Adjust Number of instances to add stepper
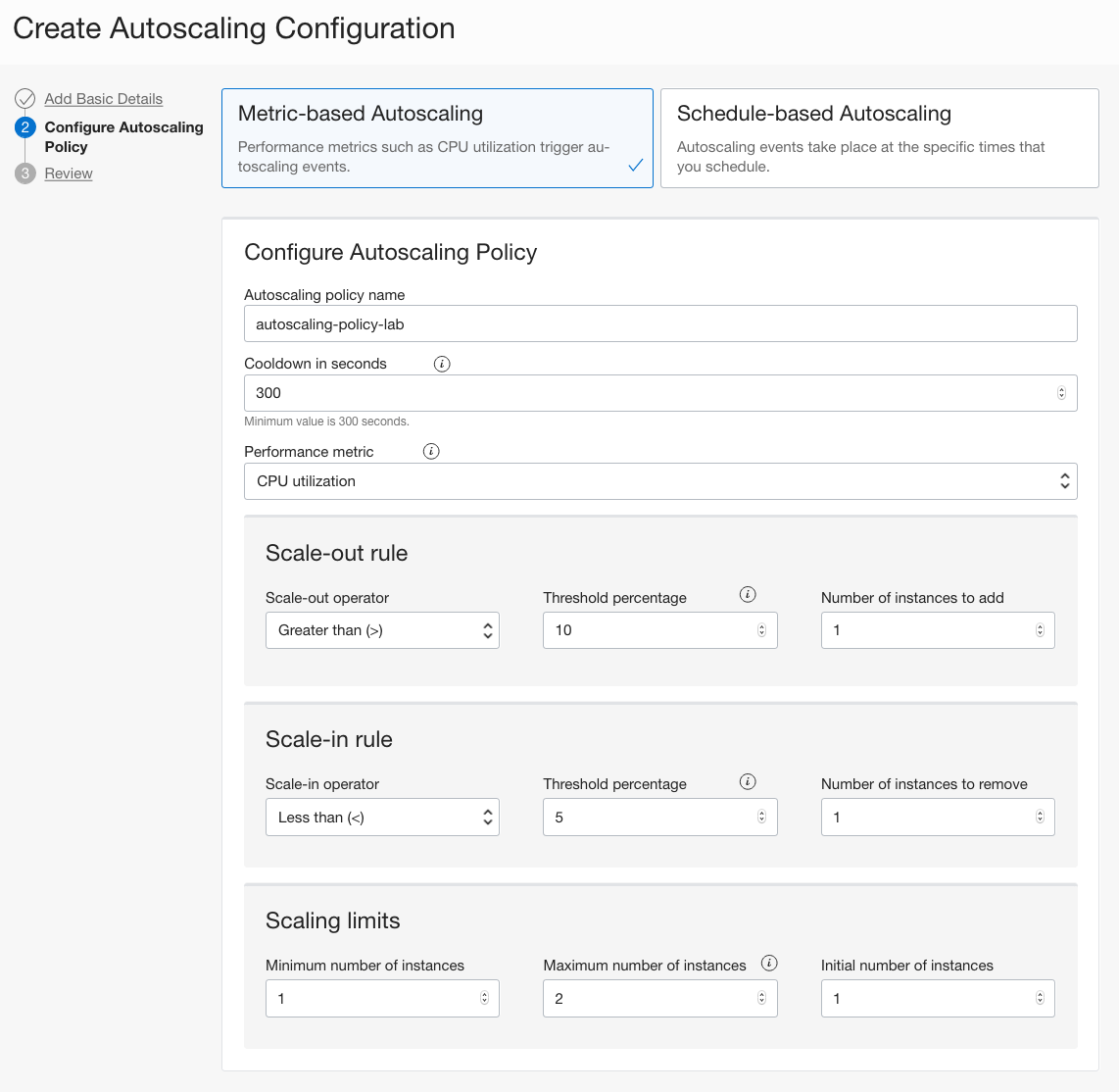1119x1092 pixels. pos(1040,630)
